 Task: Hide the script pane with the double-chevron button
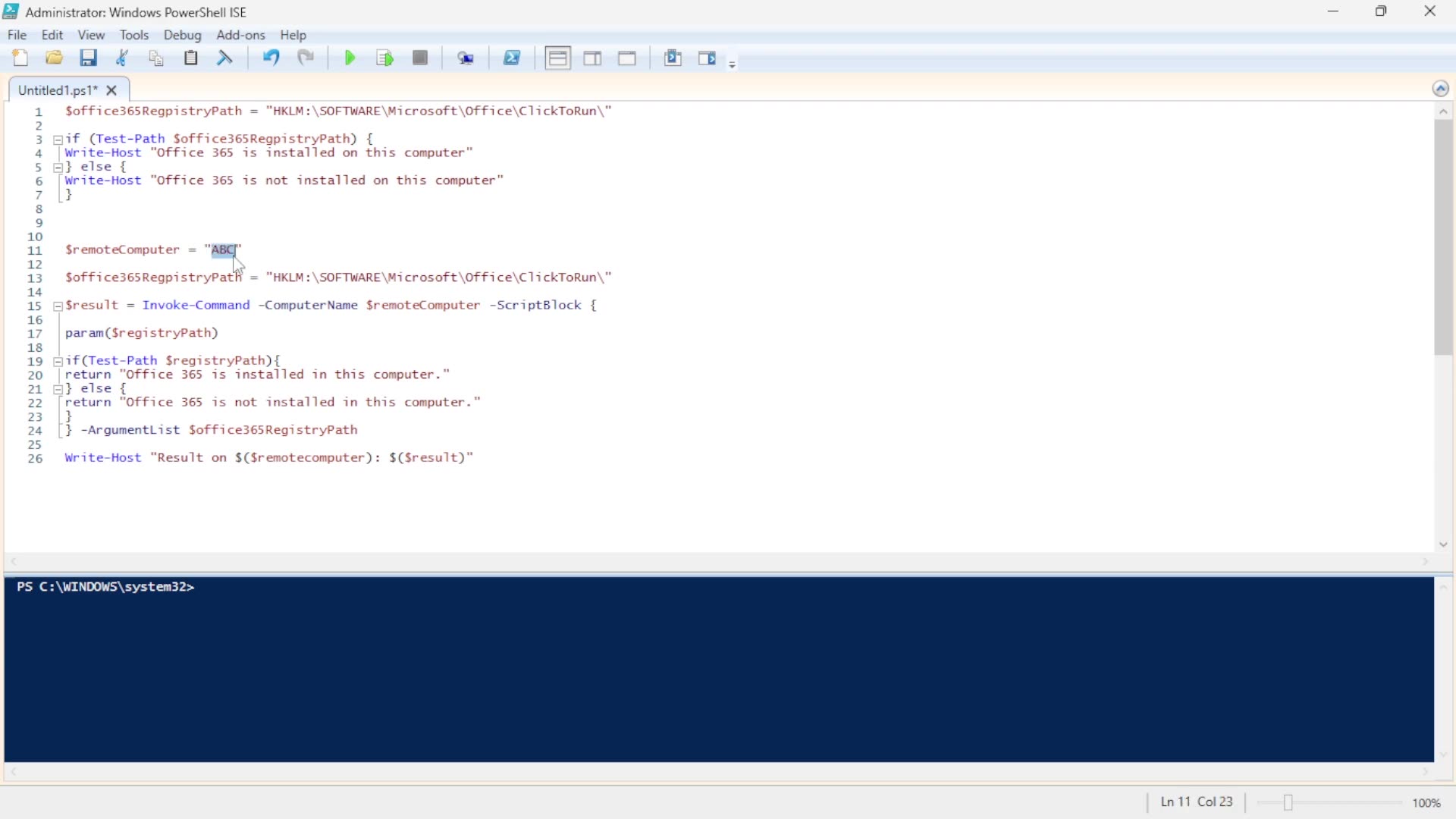(x=1442, y=88)
